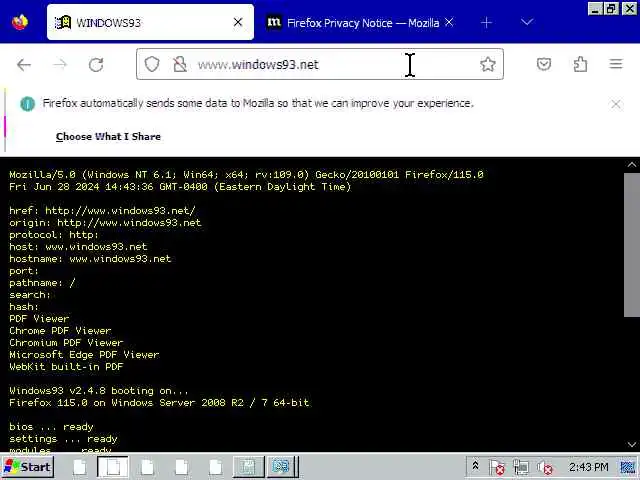
Task: Click the 'Fri Jun 28 2024' date line
Action: point(180,187)
